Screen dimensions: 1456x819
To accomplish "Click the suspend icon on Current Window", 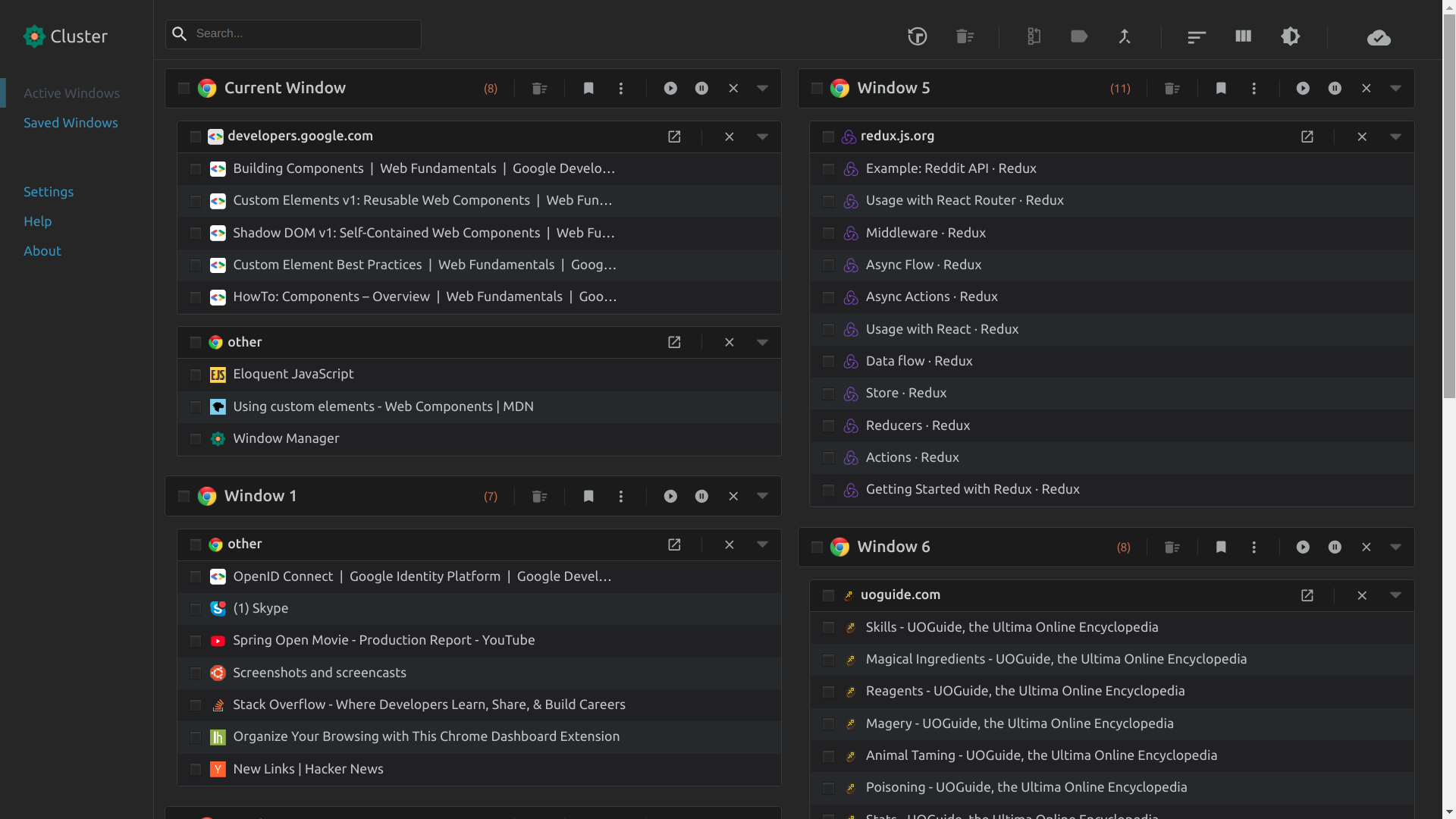I will 702,89.
